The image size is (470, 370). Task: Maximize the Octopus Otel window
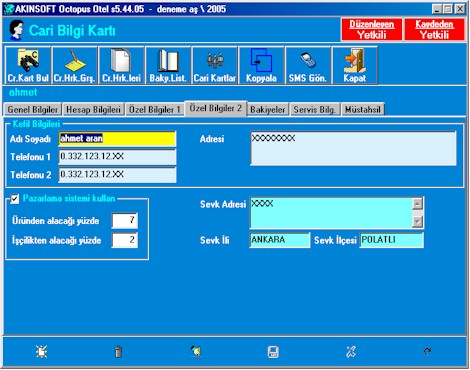[x=448, y=9]
